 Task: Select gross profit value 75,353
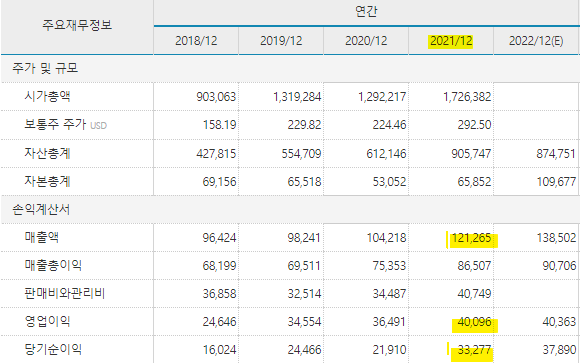tap(389, 266)
